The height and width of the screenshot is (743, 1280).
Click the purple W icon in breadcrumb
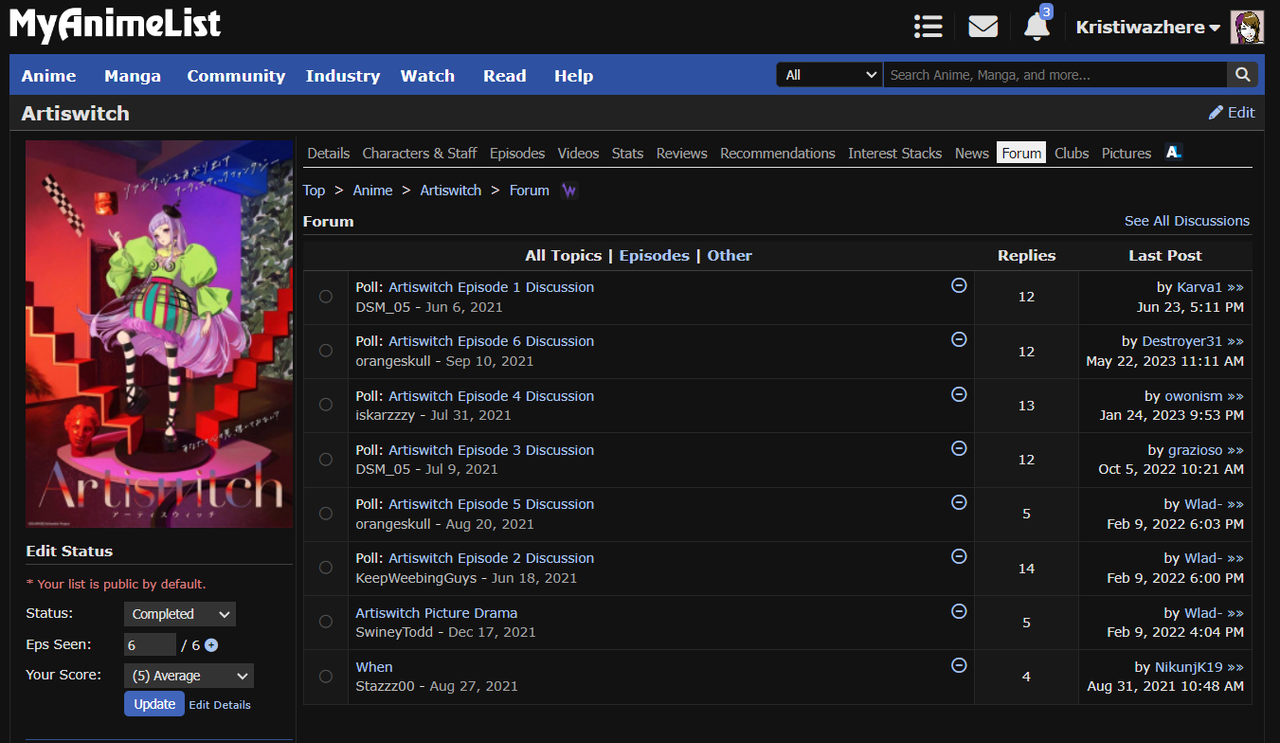(x=569, y=190)
